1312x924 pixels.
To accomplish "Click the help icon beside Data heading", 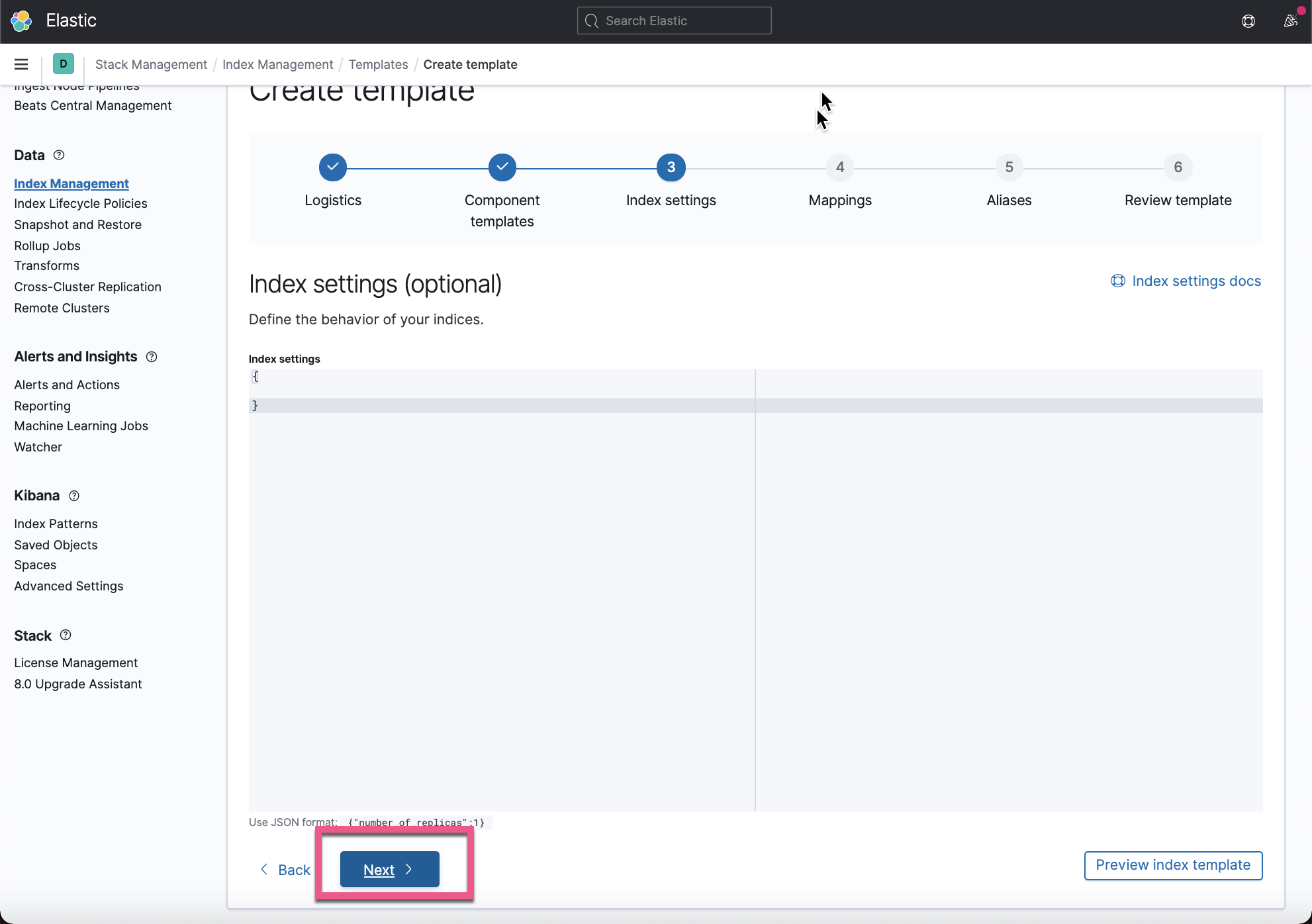I will [x=58, y=155].
